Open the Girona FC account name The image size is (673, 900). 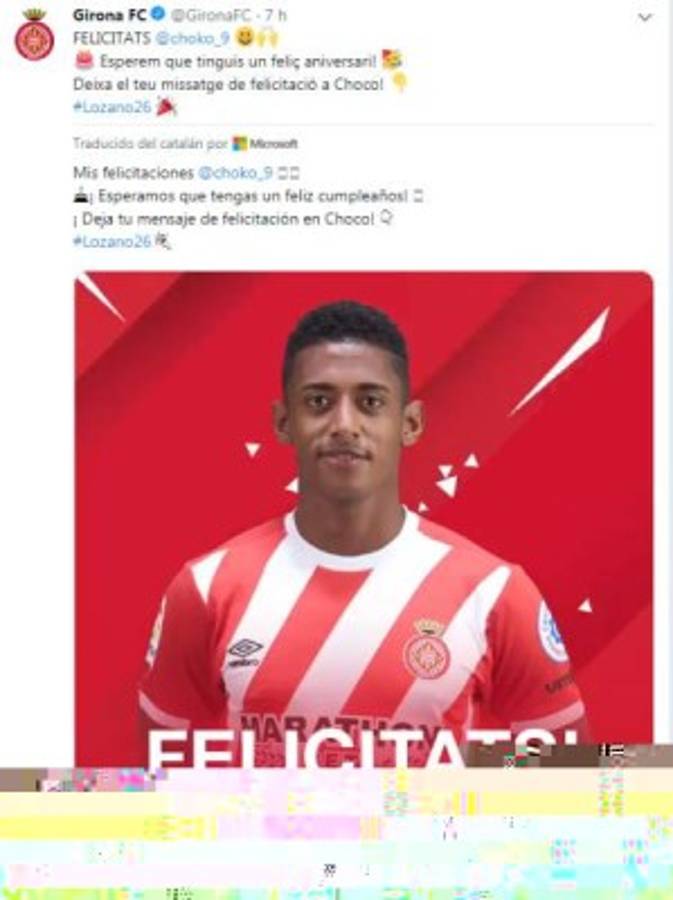[110, 14]
